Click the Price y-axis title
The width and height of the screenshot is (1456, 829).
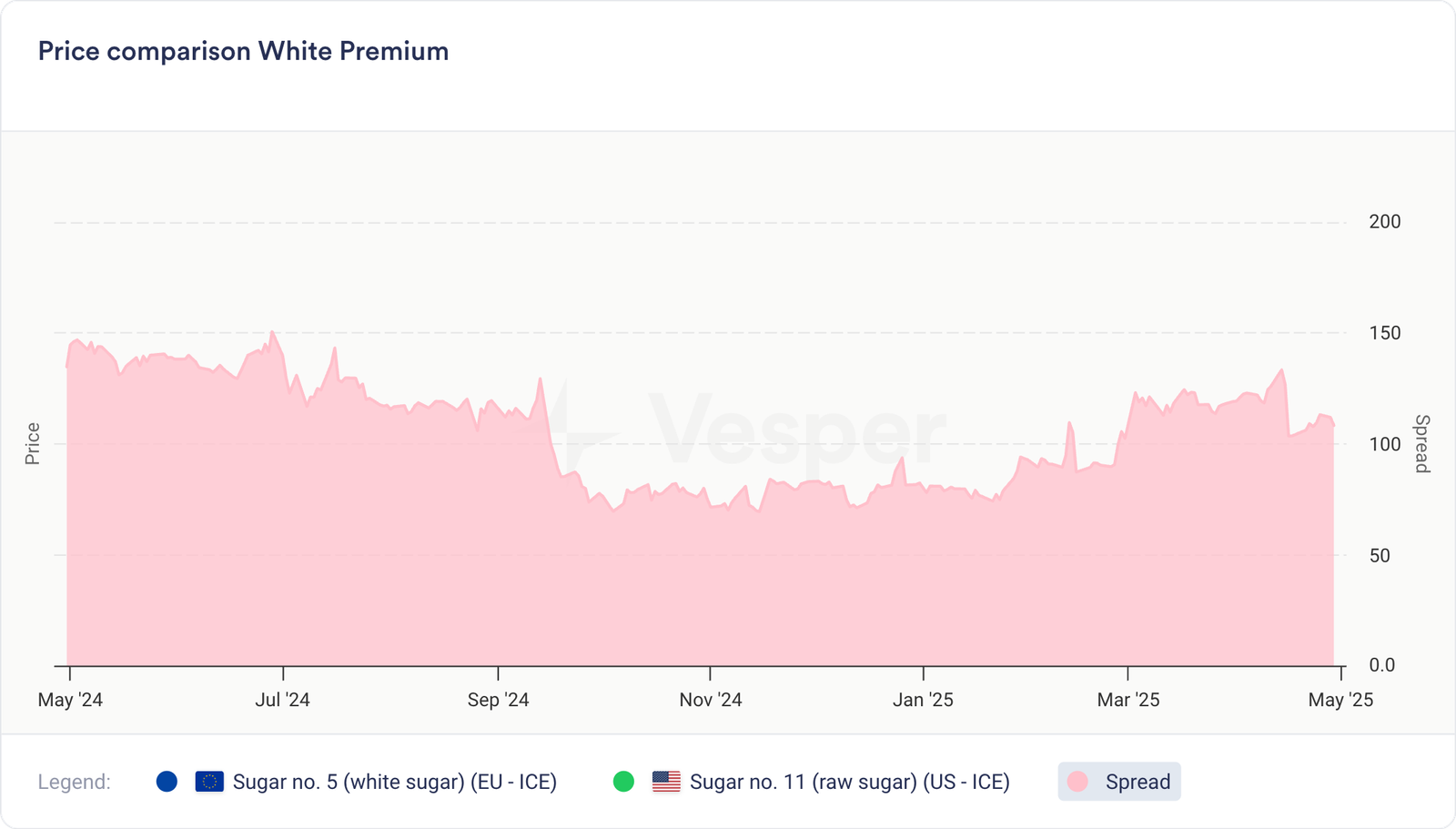33,444
